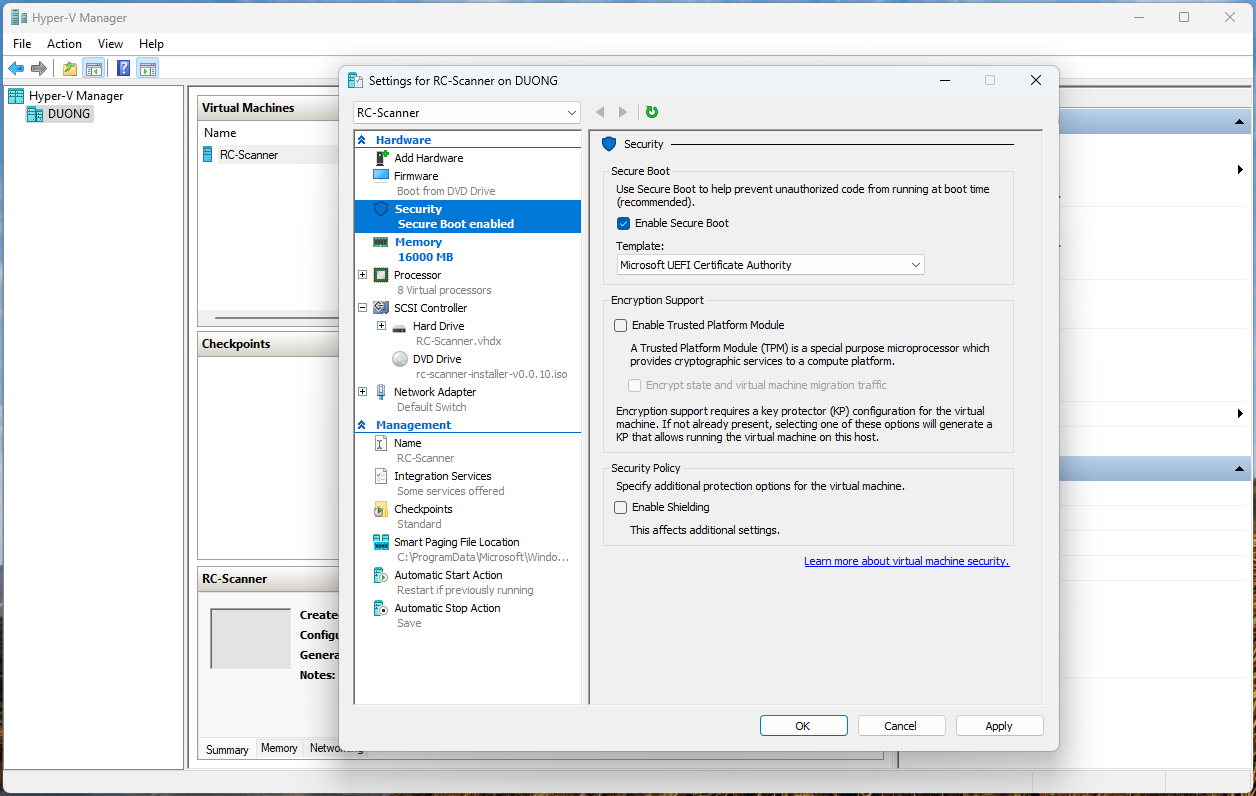The width and height of the screenshot is (1256, 796).
Task: Check Enable Trusted Platform Module
Action: click(x=621, y=325)
